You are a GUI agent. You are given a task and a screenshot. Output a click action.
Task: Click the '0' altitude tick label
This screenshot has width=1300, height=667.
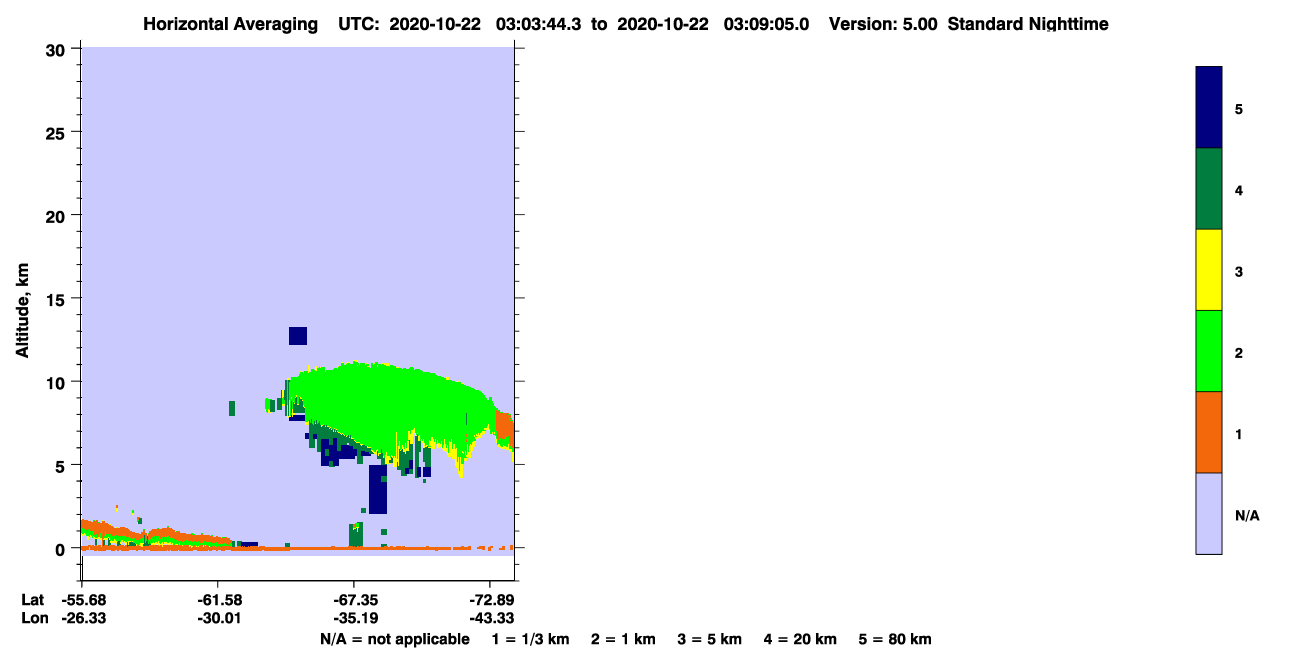coord(62,549)
